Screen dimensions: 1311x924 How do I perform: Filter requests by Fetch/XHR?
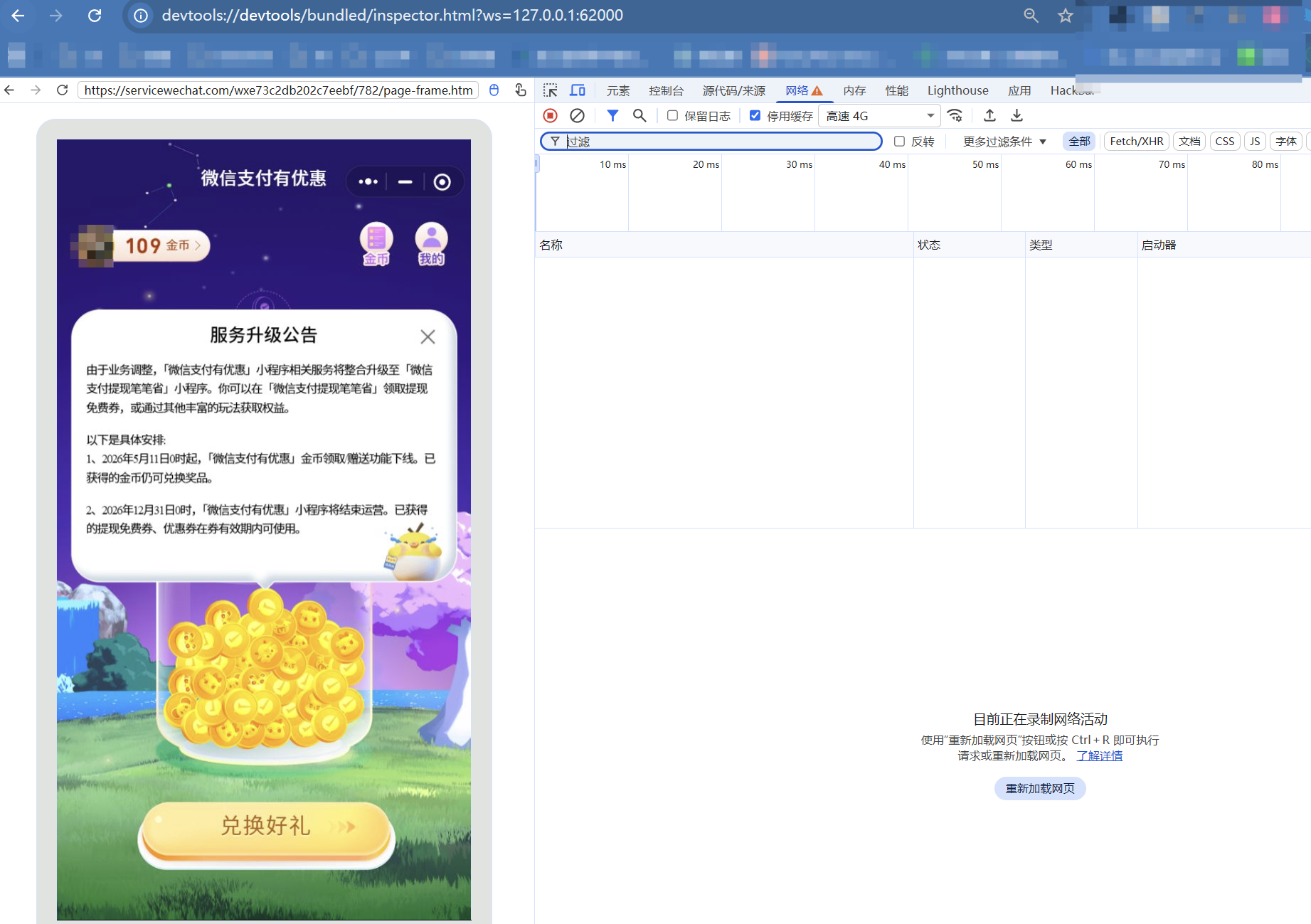(x=1136, y=142)
